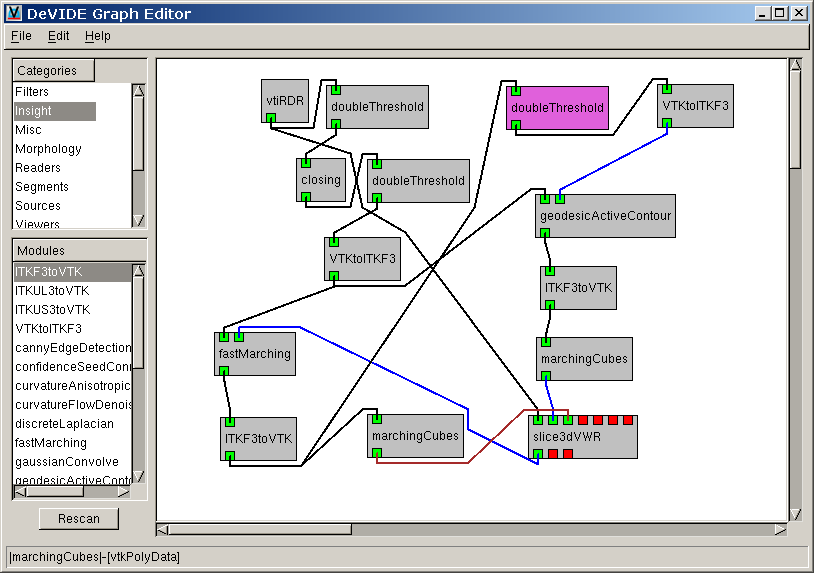Click Categories list scroll-up arrow
814x573 pixels.
(x=139, y=90)
